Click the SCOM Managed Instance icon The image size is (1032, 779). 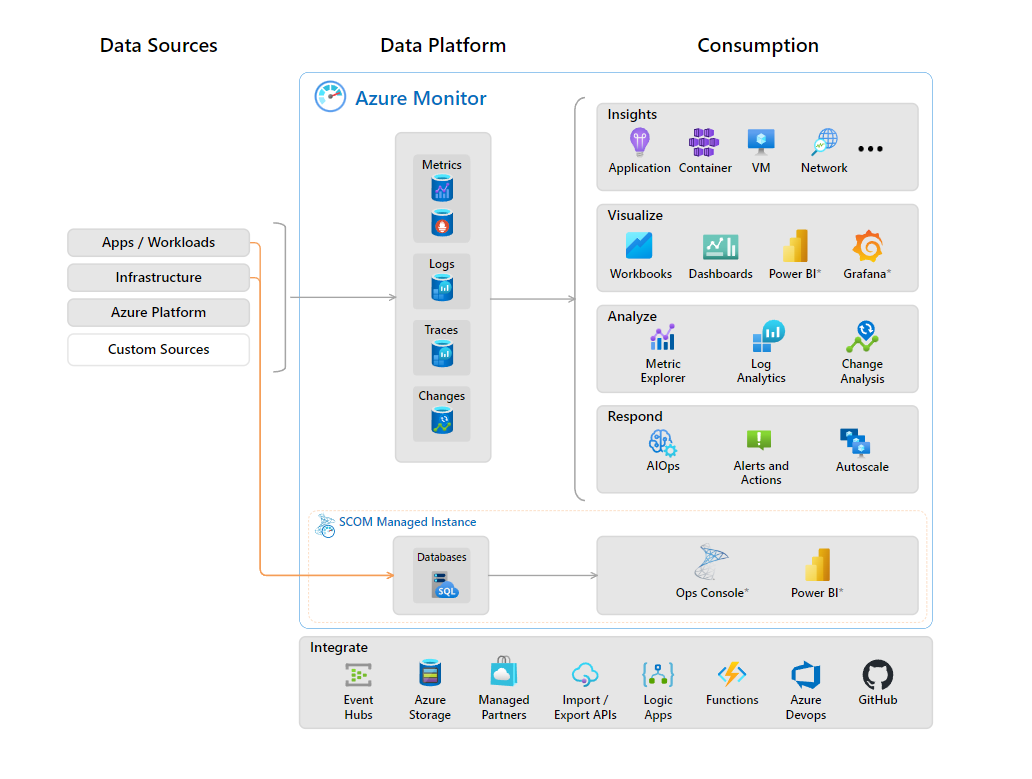click(x=325, y=526)
